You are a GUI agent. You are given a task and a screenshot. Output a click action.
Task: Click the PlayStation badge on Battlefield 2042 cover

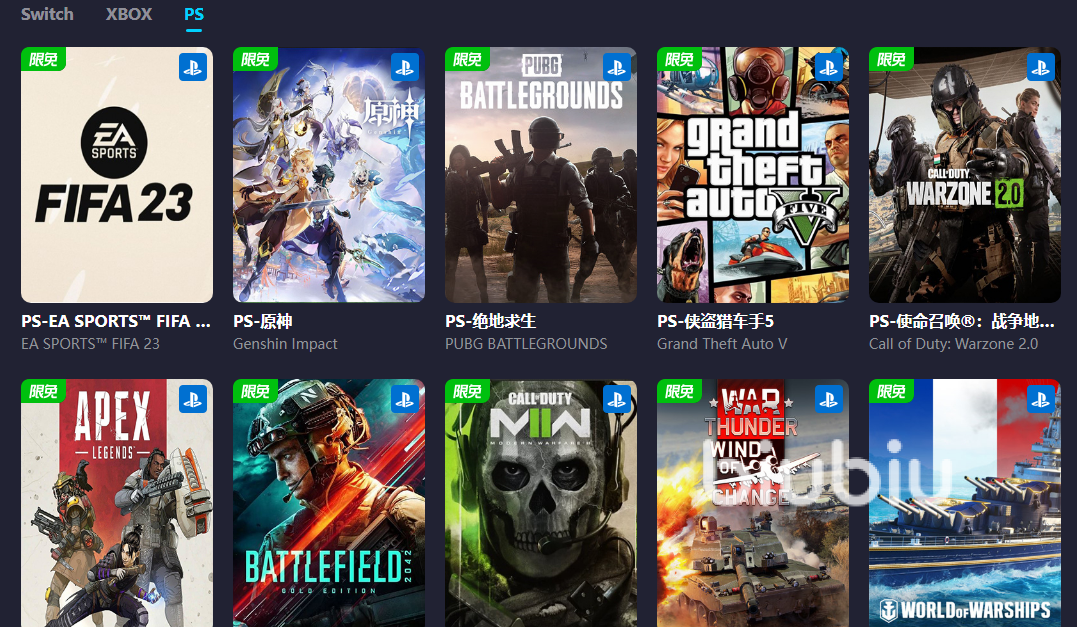[x=405, y=399]
